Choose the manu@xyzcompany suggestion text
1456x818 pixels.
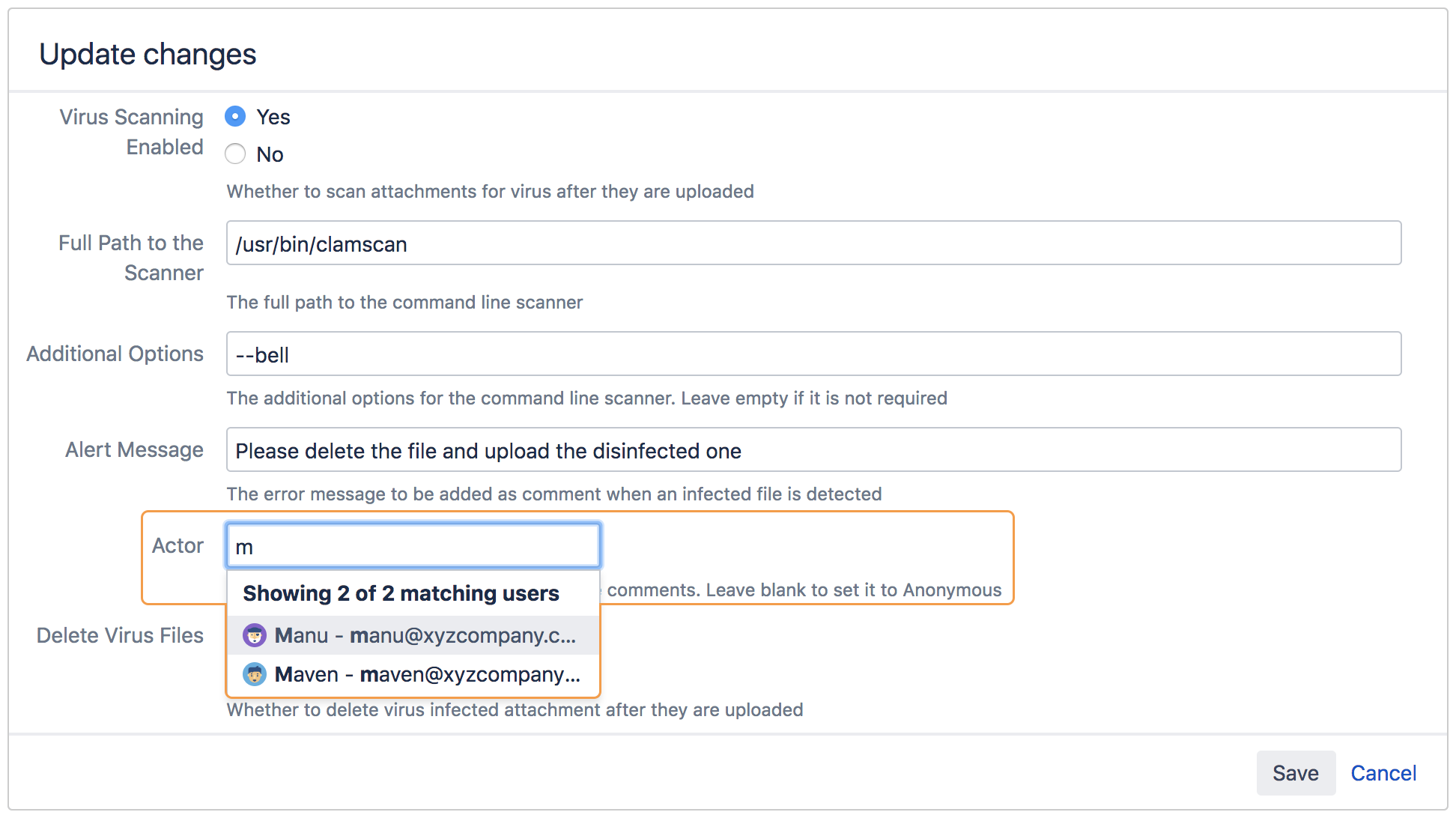pos(425,635)
